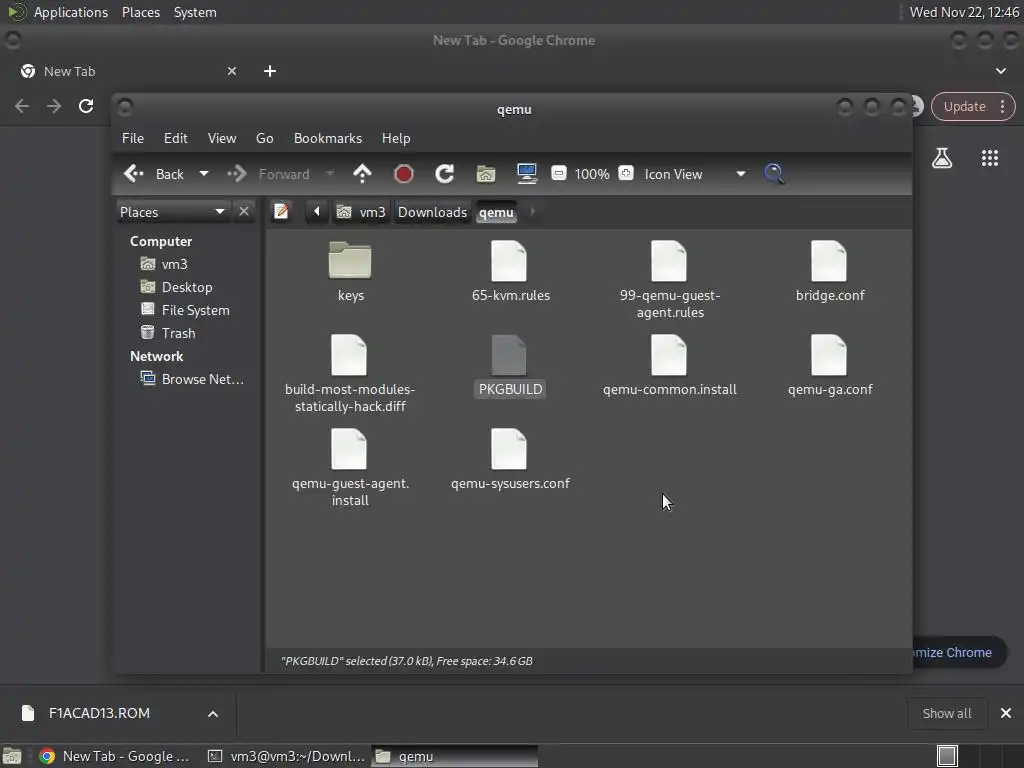Open the Edit menu

pos(176,138)
